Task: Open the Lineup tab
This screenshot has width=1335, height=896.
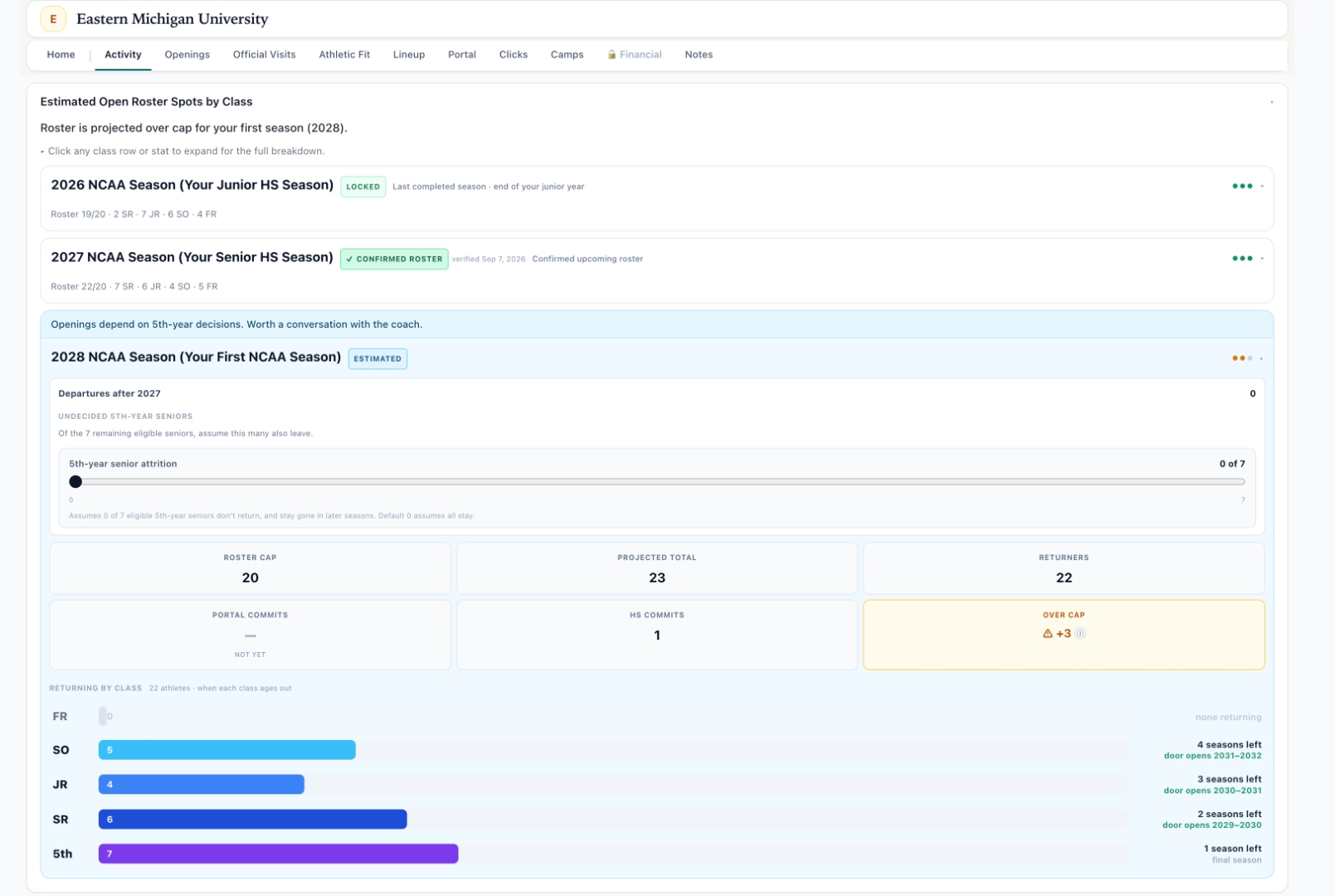Action: point(408,55)
